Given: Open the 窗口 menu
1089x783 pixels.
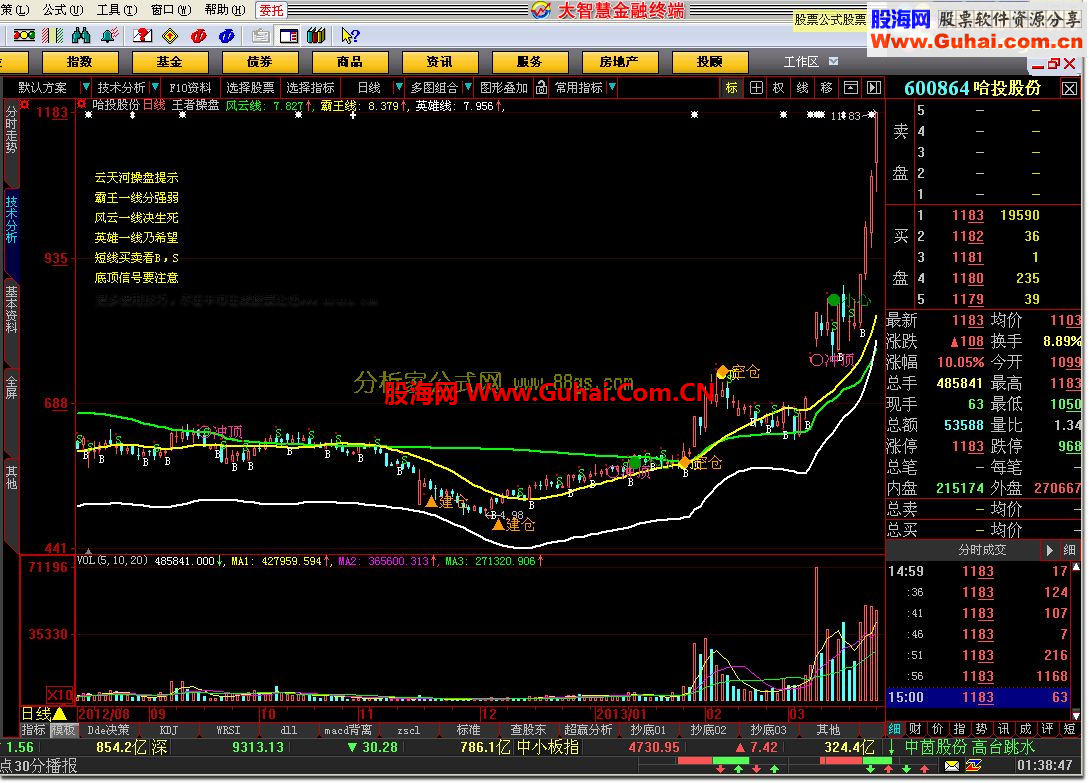Looking at the screenshot, I should (170, 10).
